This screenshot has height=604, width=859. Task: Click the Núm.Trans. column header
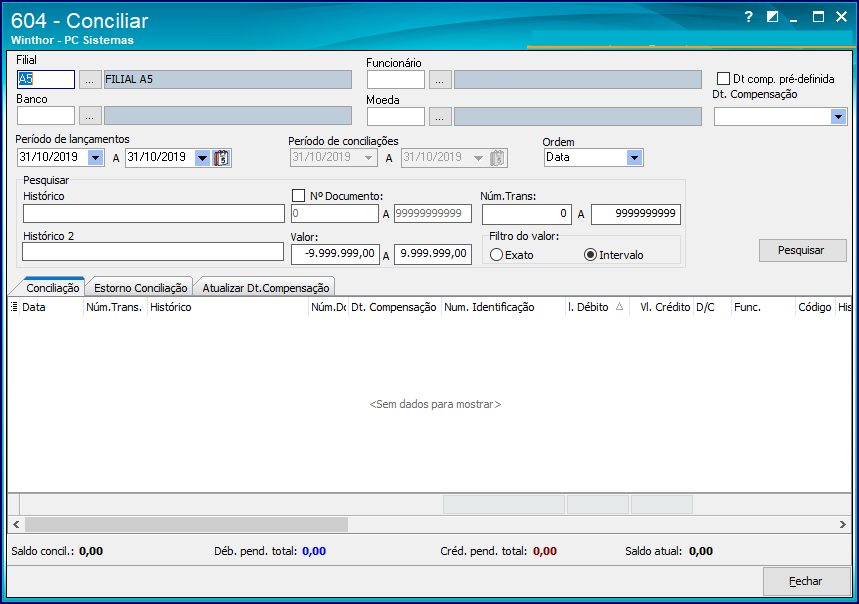pyautogui.click(x=115, y=307)
